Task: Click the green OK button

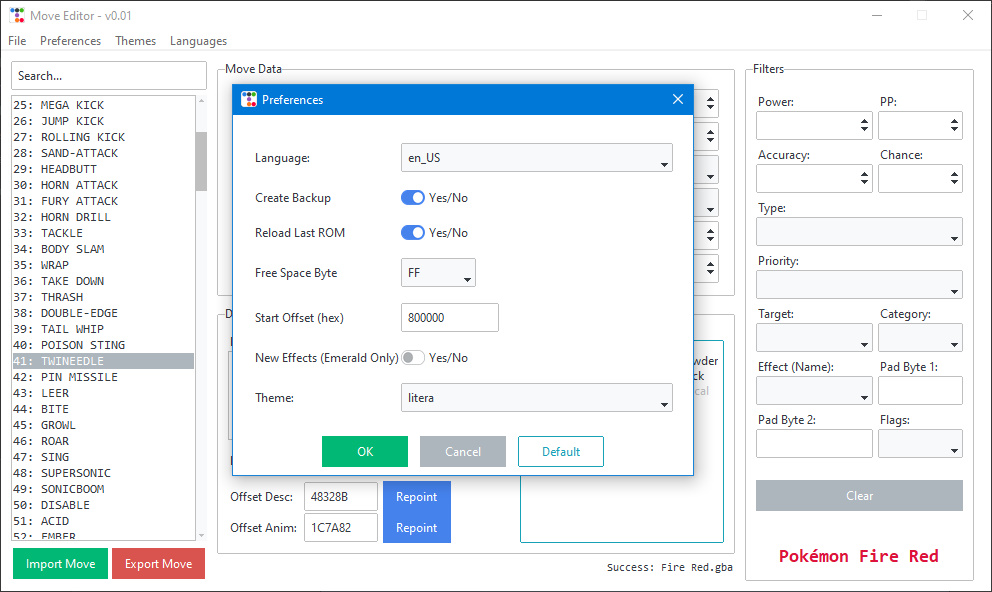Action: click(x=365, y=451)
